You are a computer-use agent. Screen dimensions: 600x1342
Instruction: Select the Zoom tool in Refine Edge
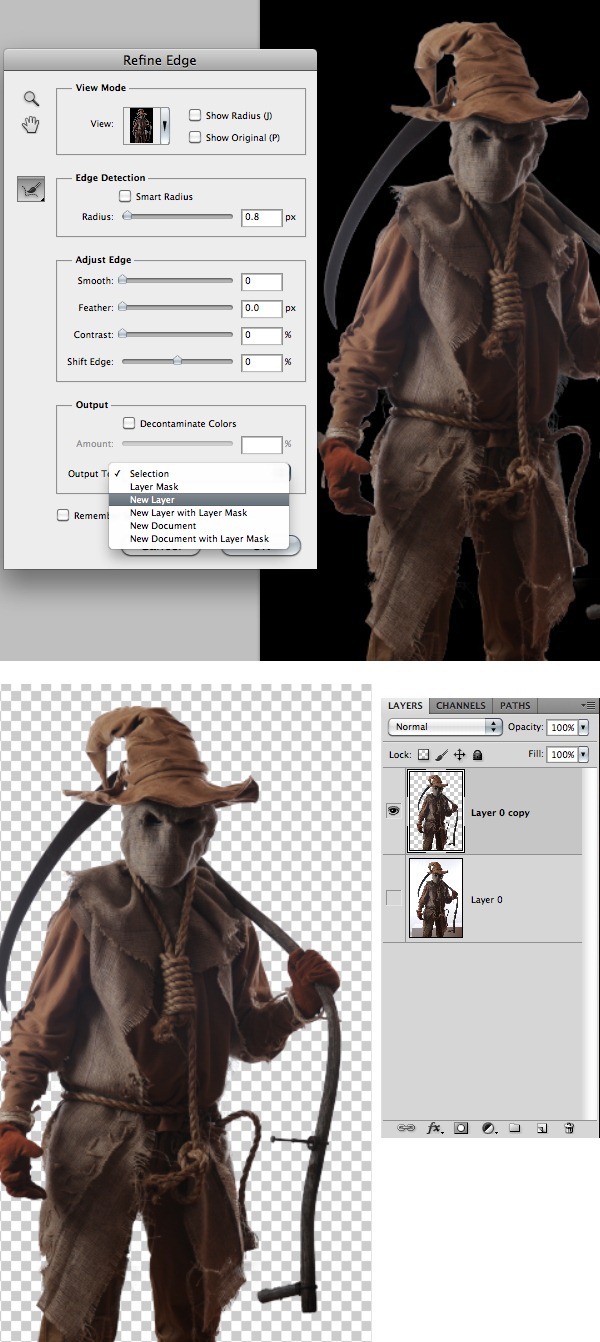[32, 99]
